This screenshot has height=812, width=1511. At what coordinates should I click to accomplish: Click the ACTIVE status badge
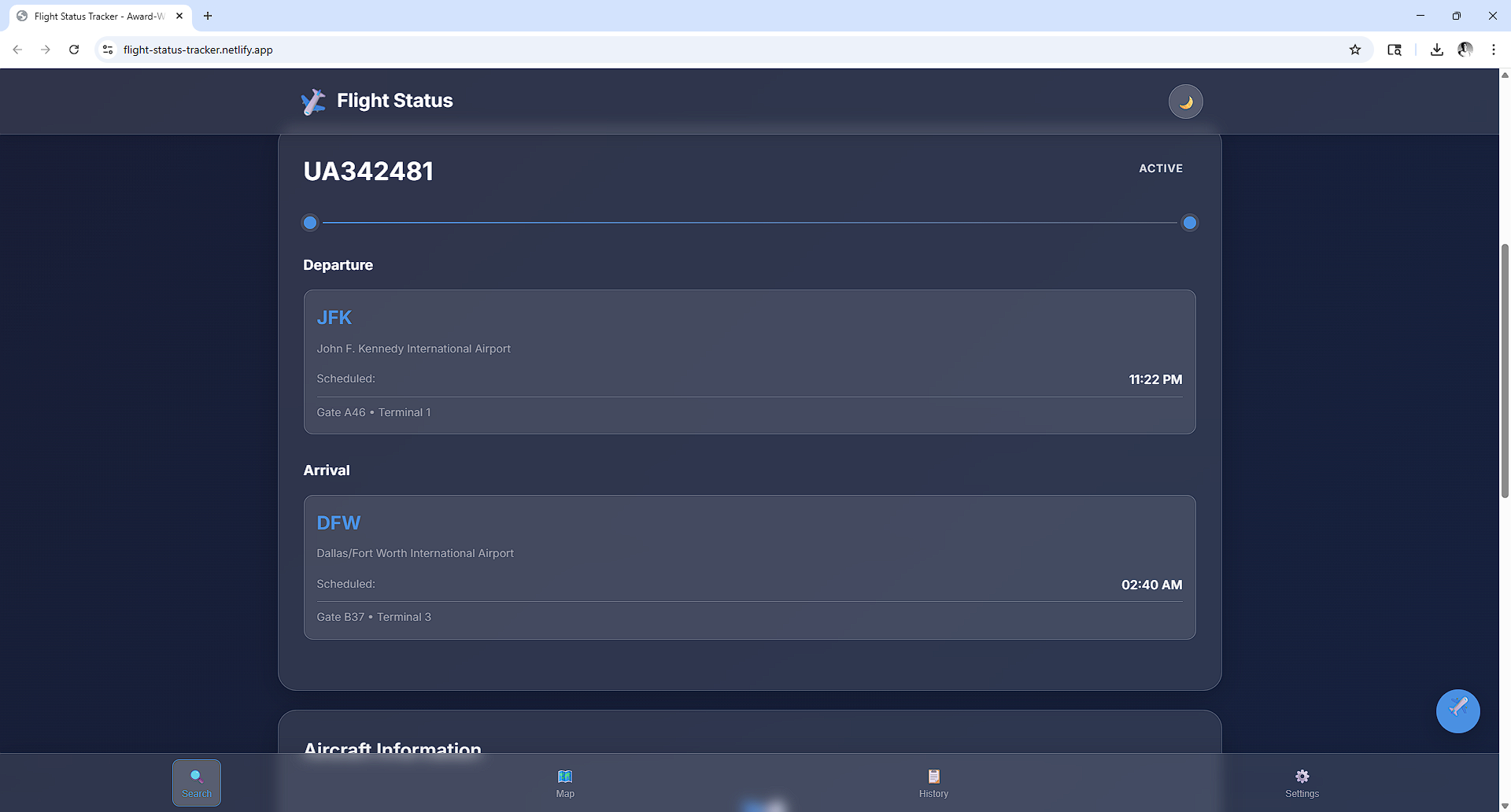point(1161,168)
